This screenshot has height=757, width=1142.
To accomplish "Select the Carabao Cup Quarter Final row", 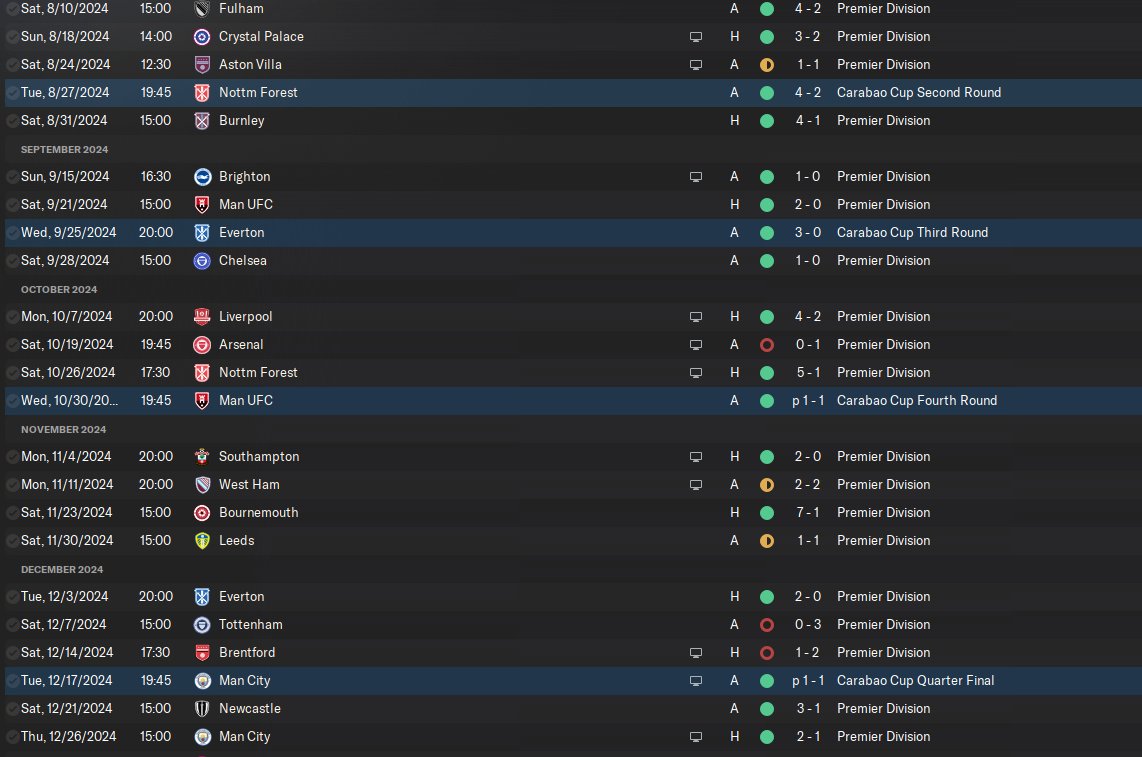I will pyautogui.click(x=573, y=680).
